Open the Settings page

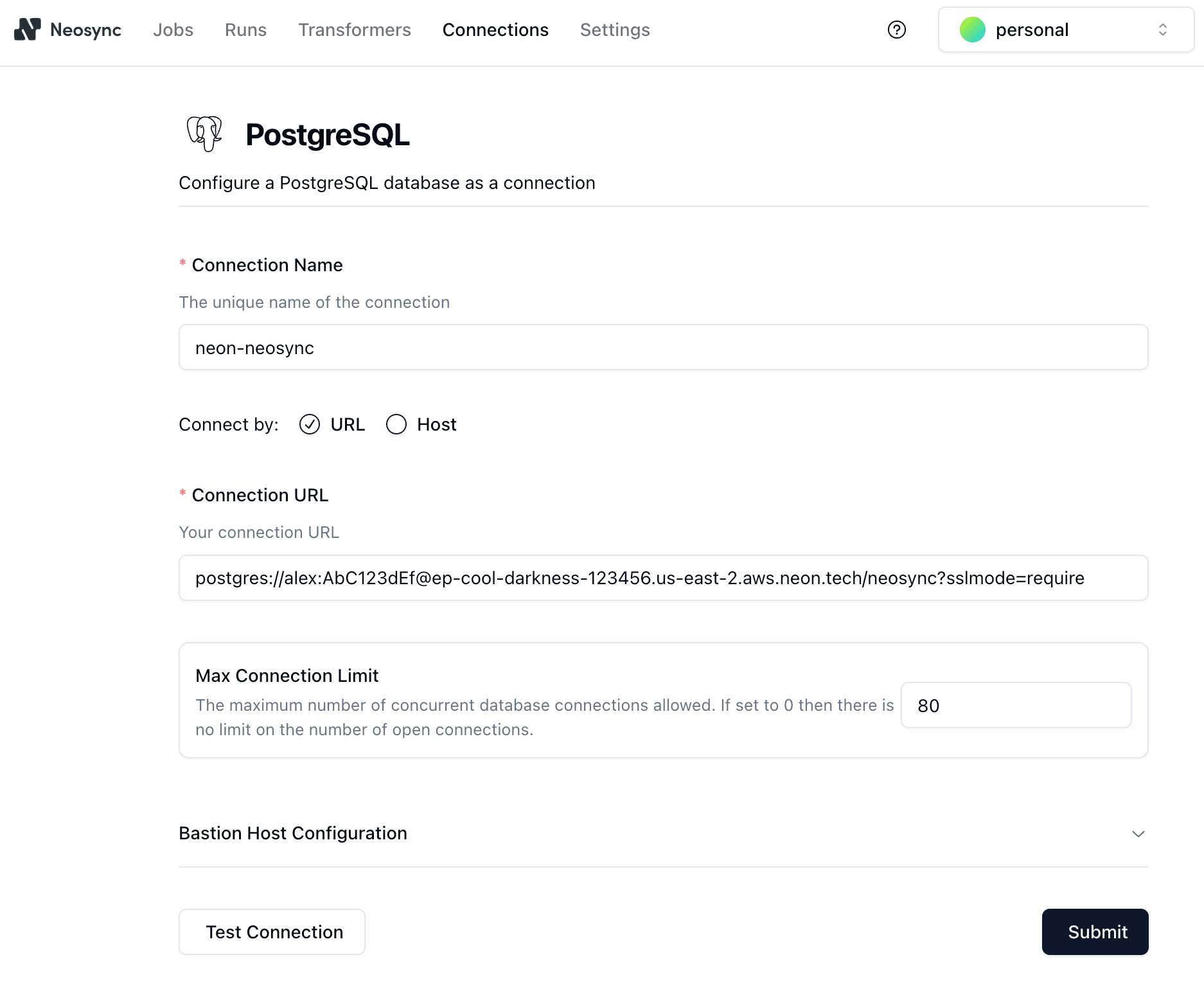point(615,30)
